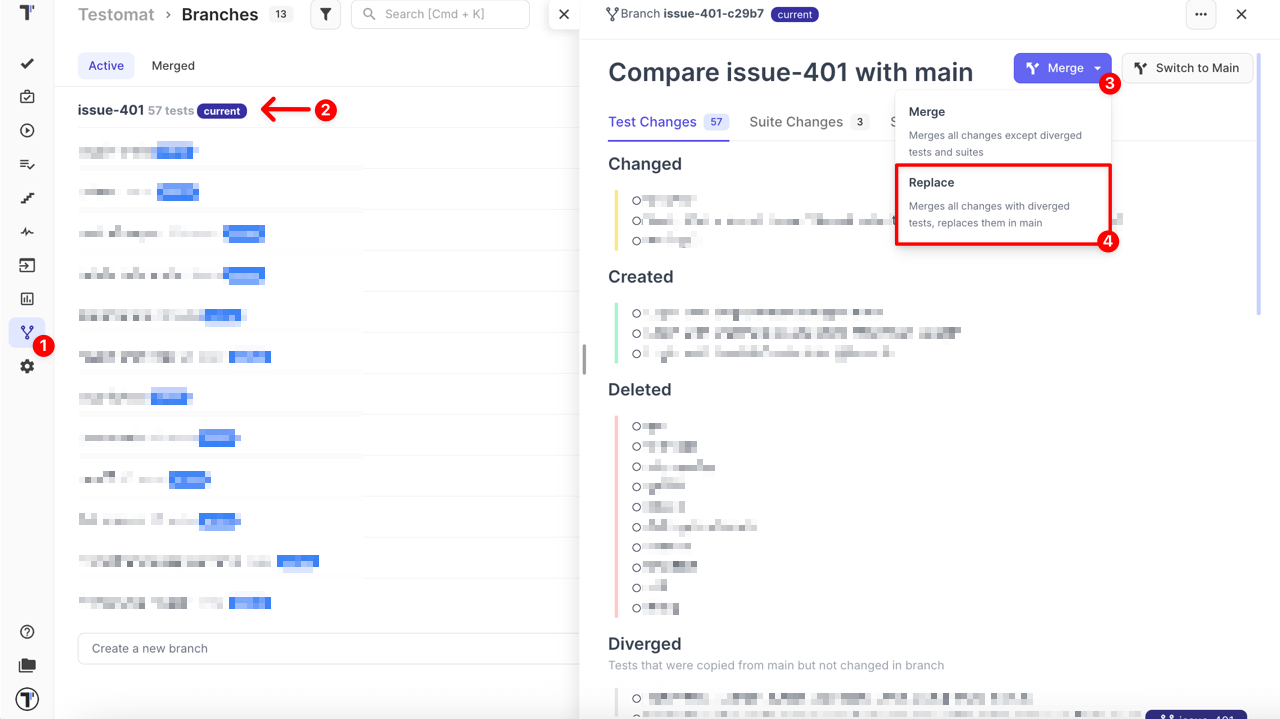The width and height of the screenshot is (1280, 719).
Task: Open the issue-401 branch entry
Action: click(x=111, y=110)
